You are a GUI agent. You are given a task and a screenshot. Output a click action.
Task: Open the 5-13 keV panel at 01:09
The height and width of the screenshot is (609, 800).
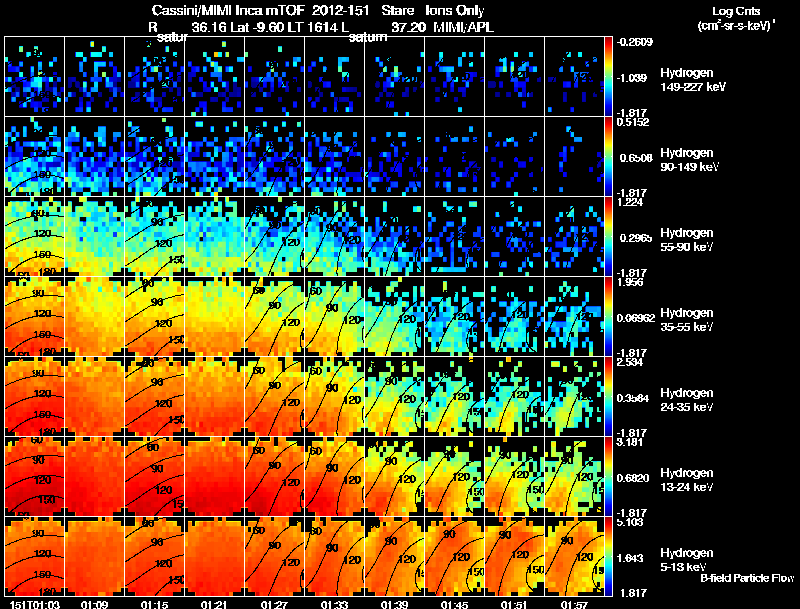tap(95, 557)
